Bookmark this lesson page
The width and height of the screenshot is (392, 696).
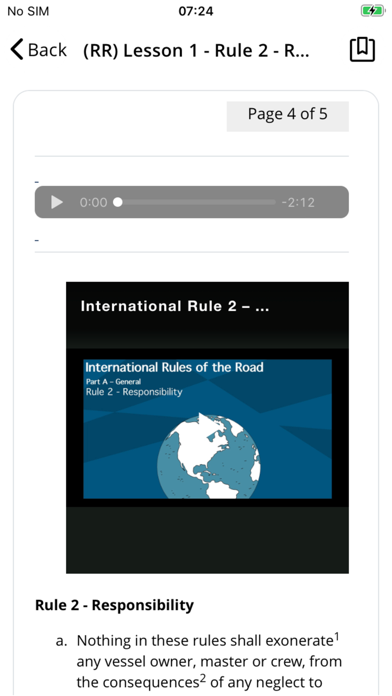[x=362, y=49]
